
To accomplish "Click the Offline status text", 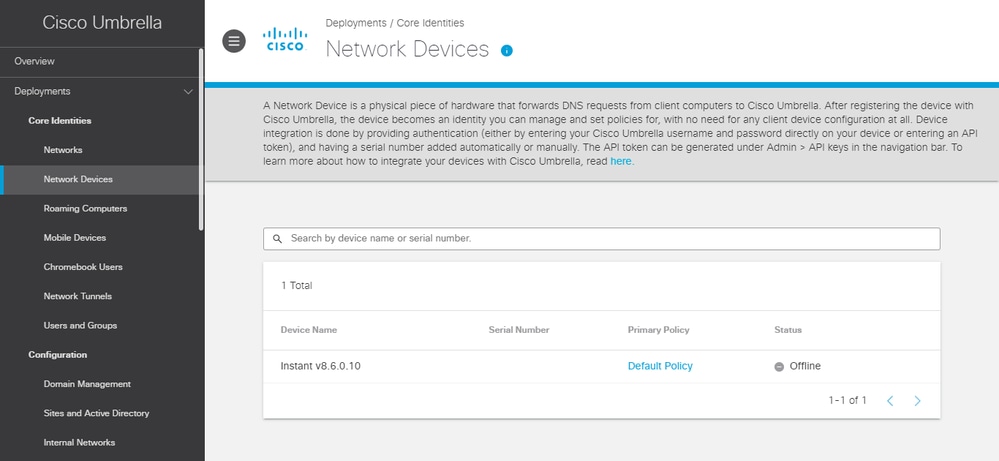I will [x=805, y=366].
